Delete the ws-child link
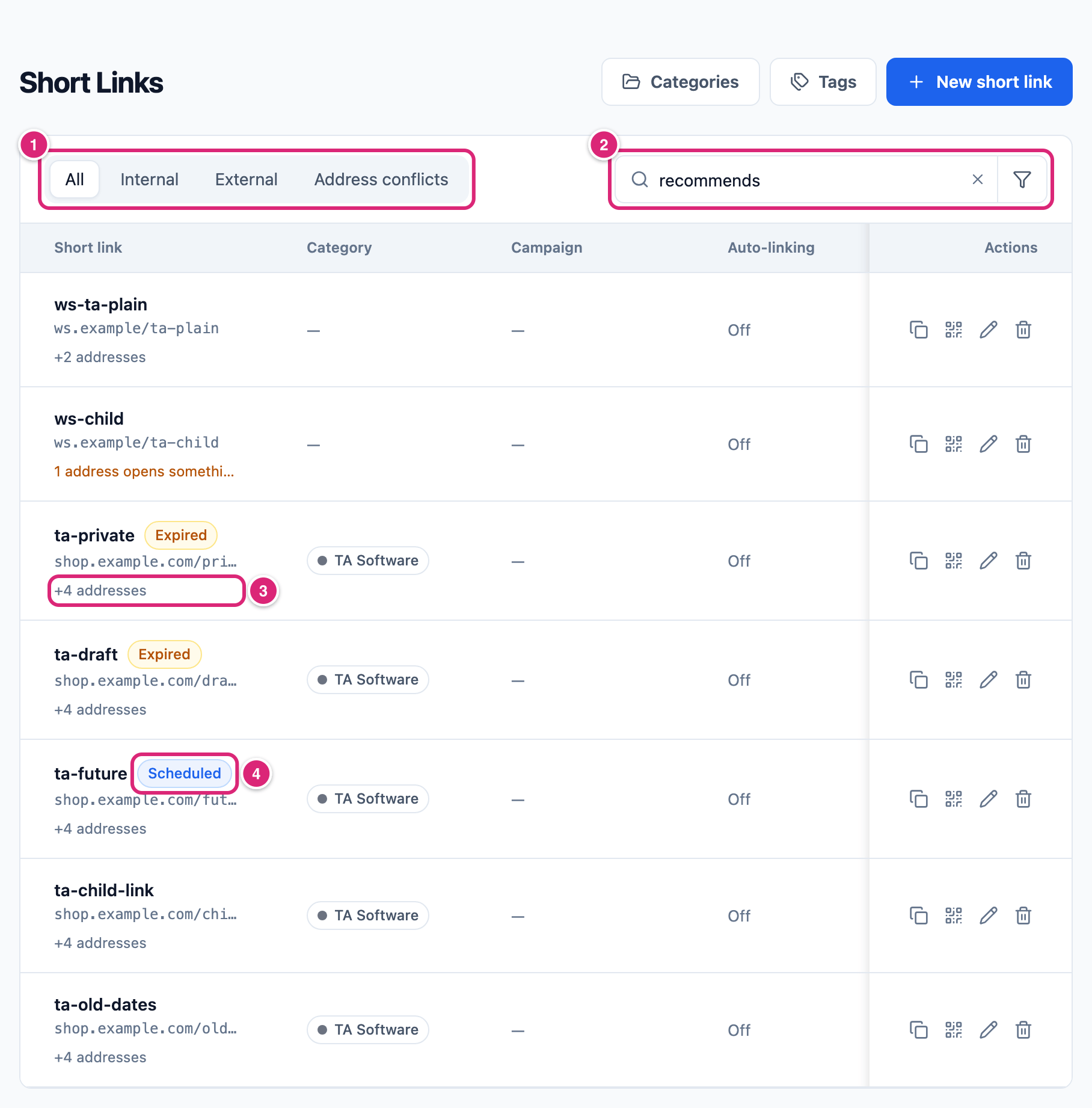This screenshot has height=1108, width=1092. (1023, 444)
